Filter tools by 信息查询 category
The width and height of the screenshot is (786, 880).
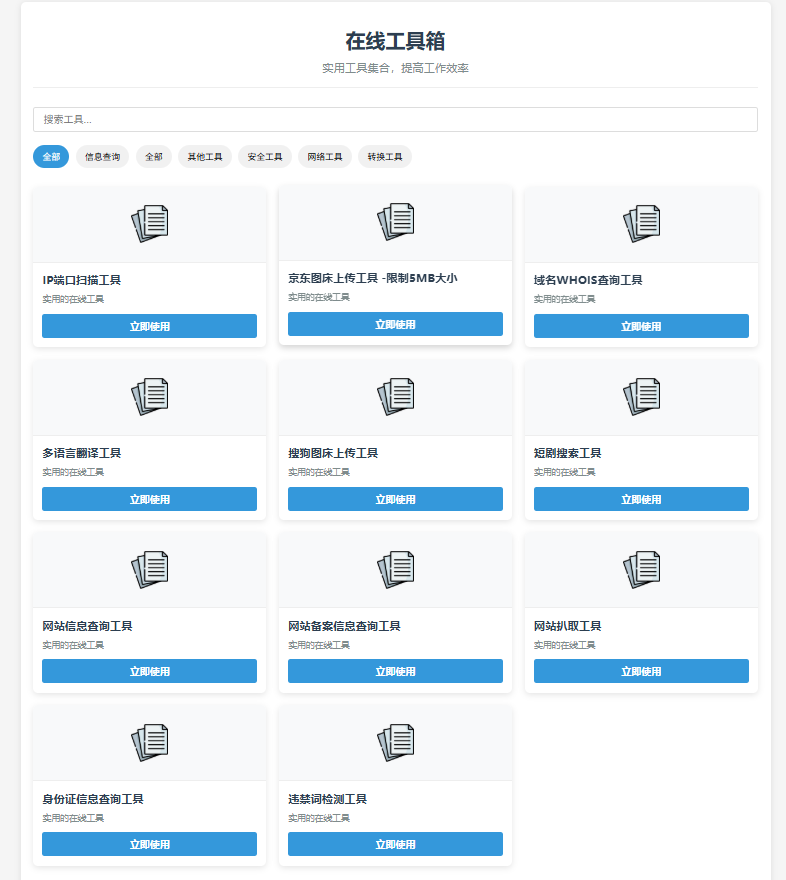point(103,157)
